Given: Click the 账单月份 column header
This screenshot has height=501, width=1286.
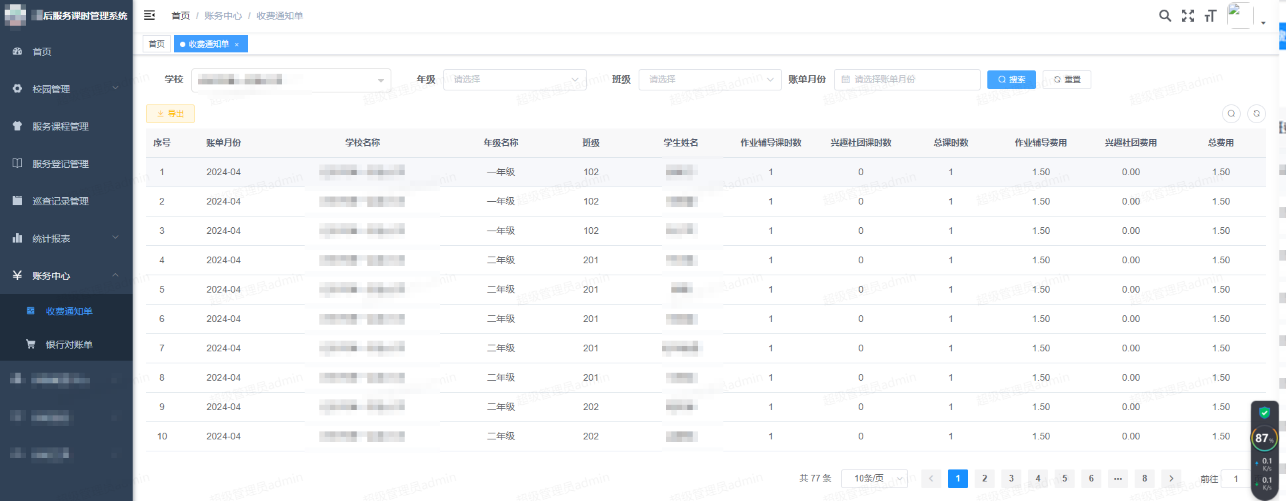Looking at the screenshot, I should tap(223, 143).
